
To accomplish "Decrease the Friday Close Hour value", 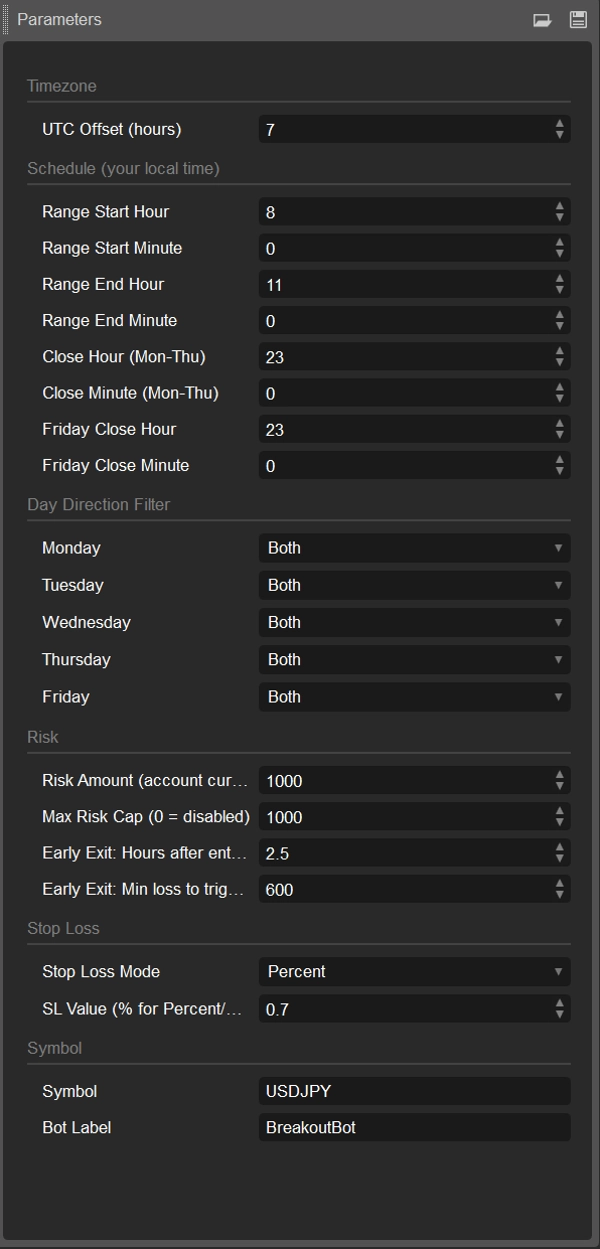I will [x=560, y=435].
